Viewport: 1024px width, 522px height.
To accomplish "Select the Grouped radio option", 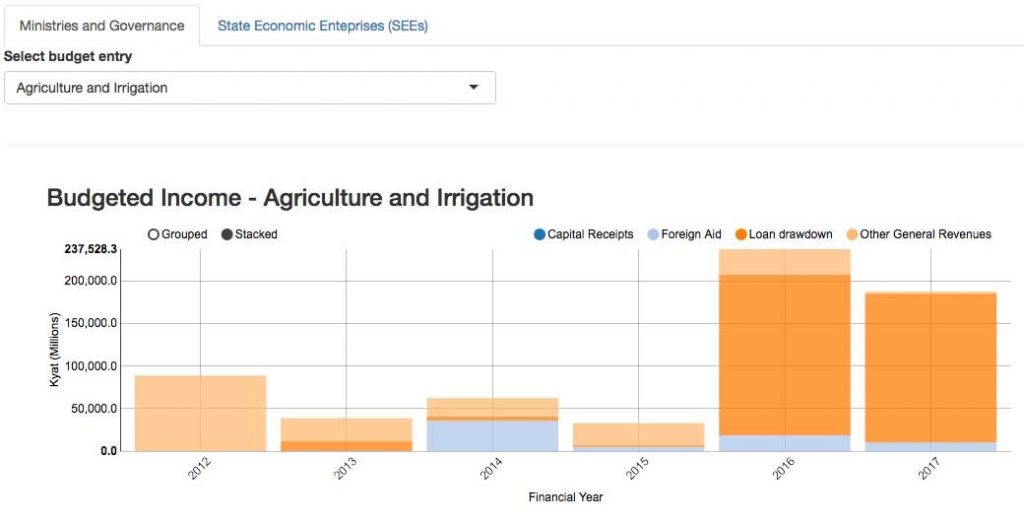I will tap(178, 234).
